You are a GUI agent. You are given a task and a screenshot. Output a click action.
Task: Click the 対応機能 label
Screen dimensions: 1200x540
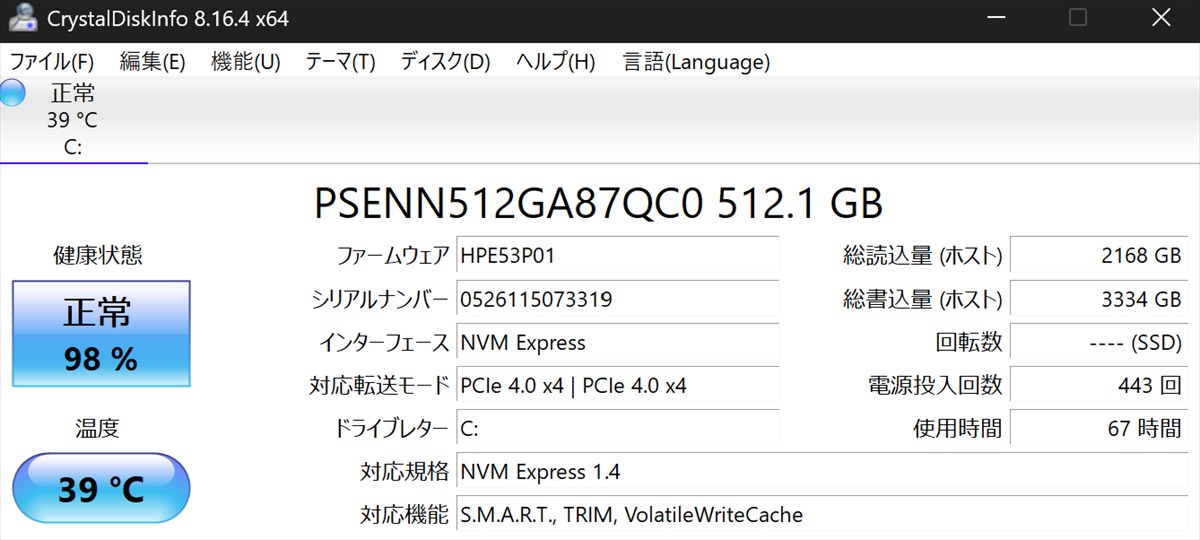405,515
